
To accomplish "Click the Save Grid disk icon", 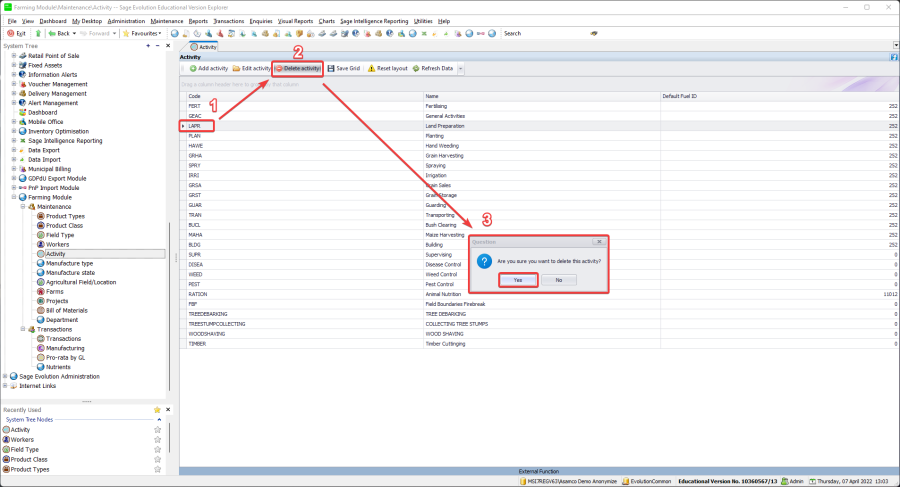I will 331,68.
